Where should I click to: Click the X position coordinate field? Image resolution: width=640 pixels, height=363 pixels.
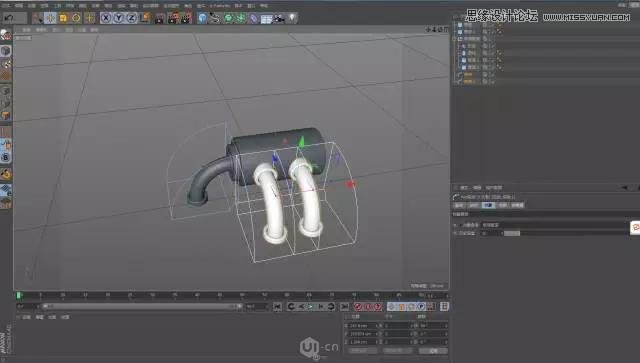tap(361, 326)
